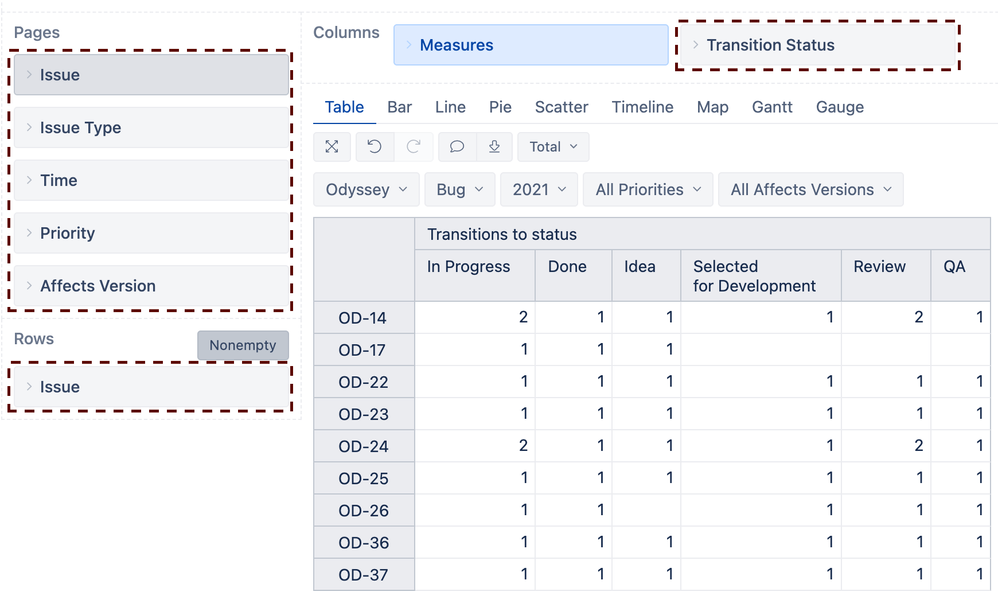Switch to the Gantt chart icon tab
Image resolution: width=998 pixels, height=591 pixels.
(772, 107)
